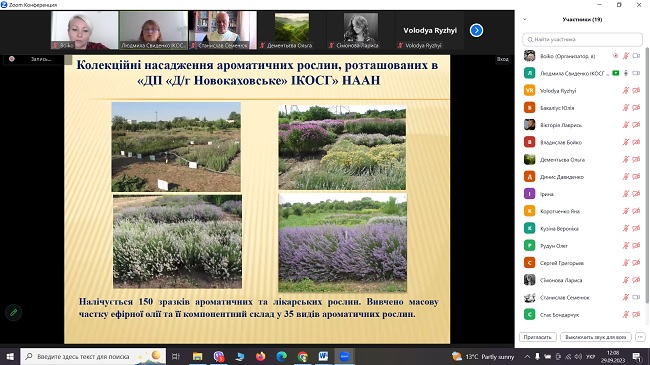
Task: Select Людмила Свиденко video thumbnail
Action: pos(153,30)
